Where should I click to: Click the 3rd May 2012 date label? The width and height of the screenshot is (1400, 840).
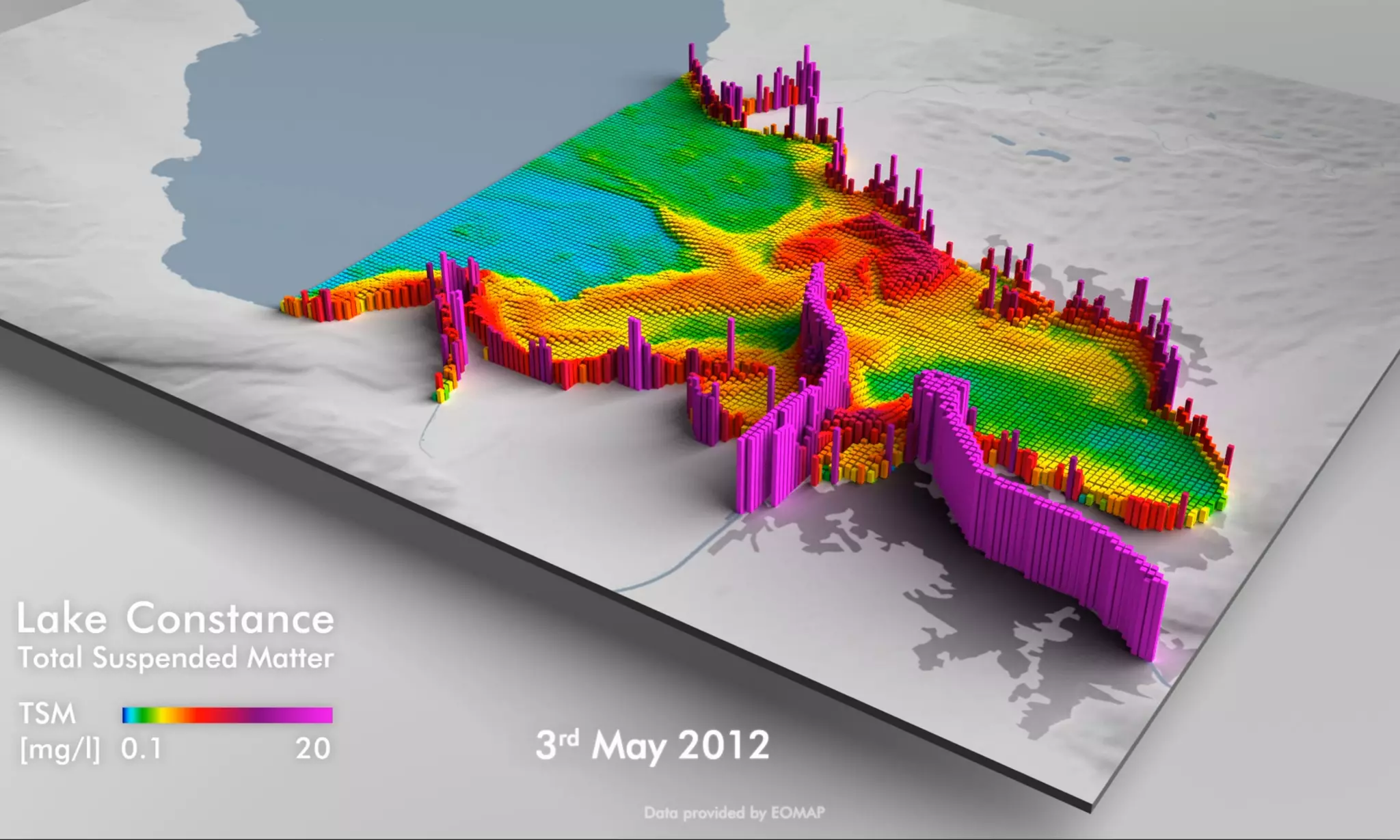[x=652, y=745]
